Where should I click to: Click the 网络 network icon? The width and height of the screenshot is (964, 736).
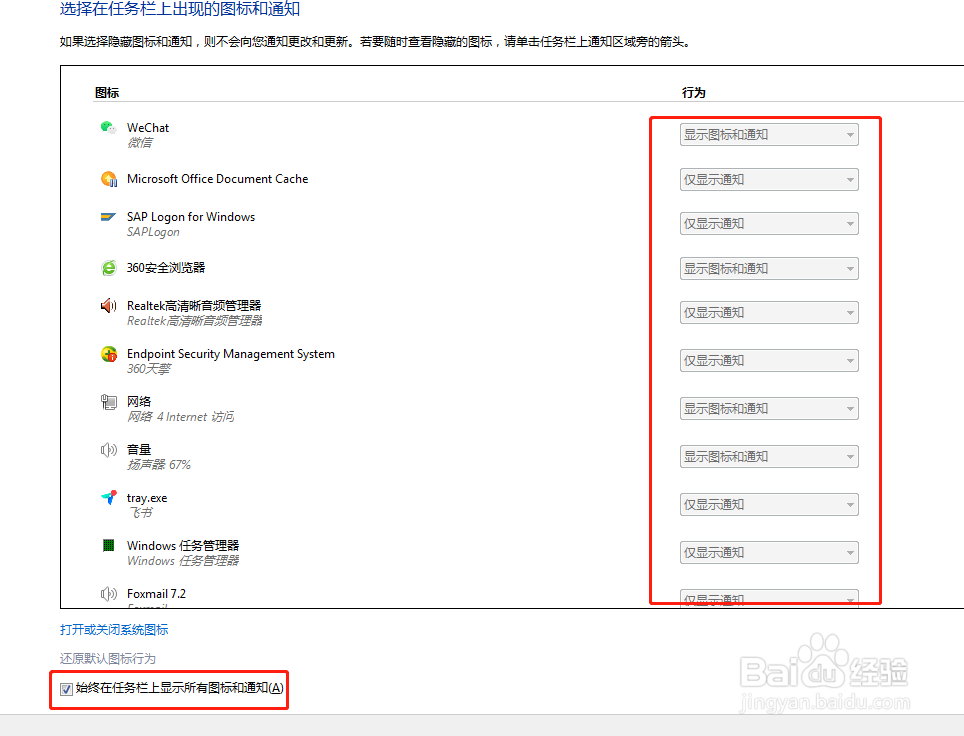(x=109, y=402)
